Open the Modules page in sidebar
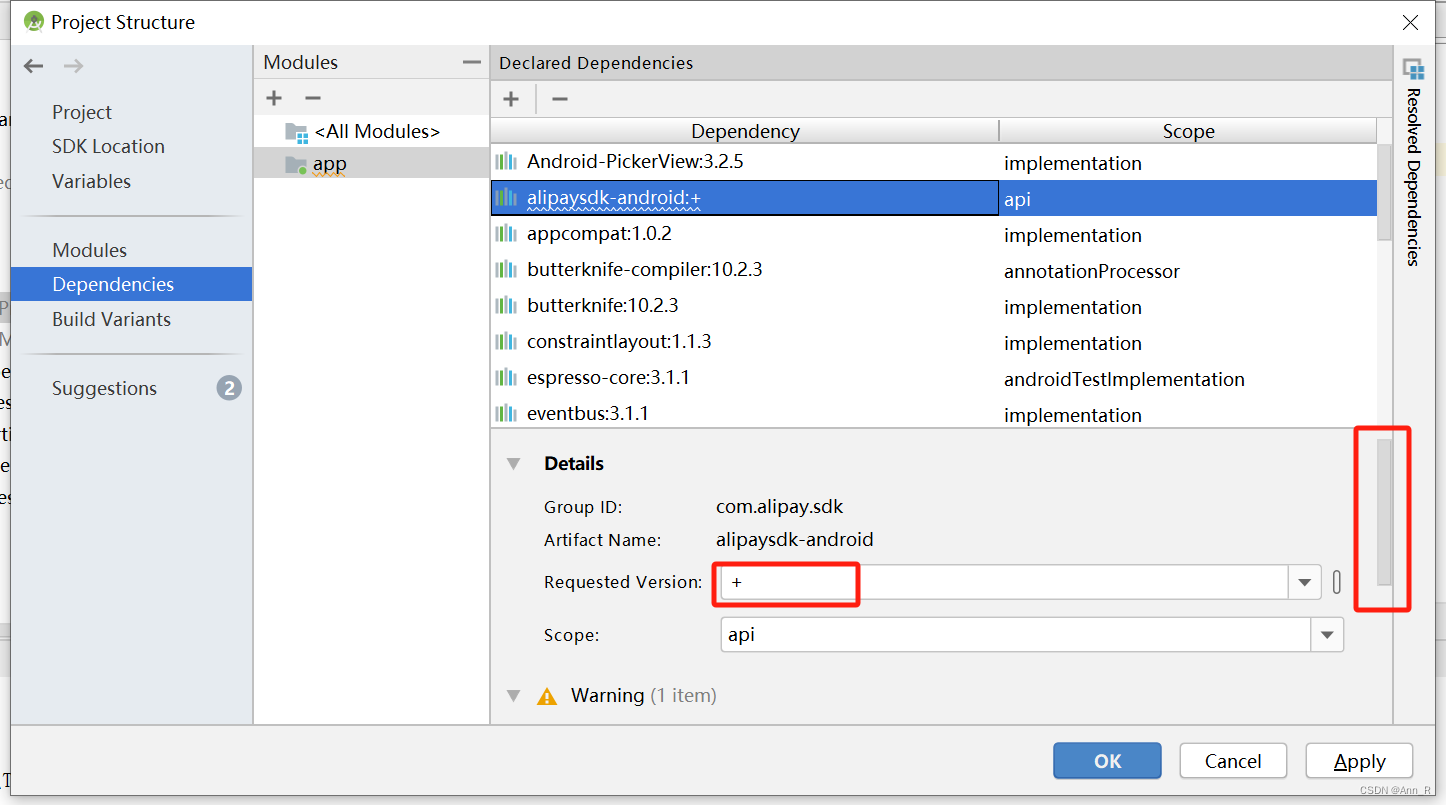Viewport: 1446px width, 805px height. tap(89, 250)
